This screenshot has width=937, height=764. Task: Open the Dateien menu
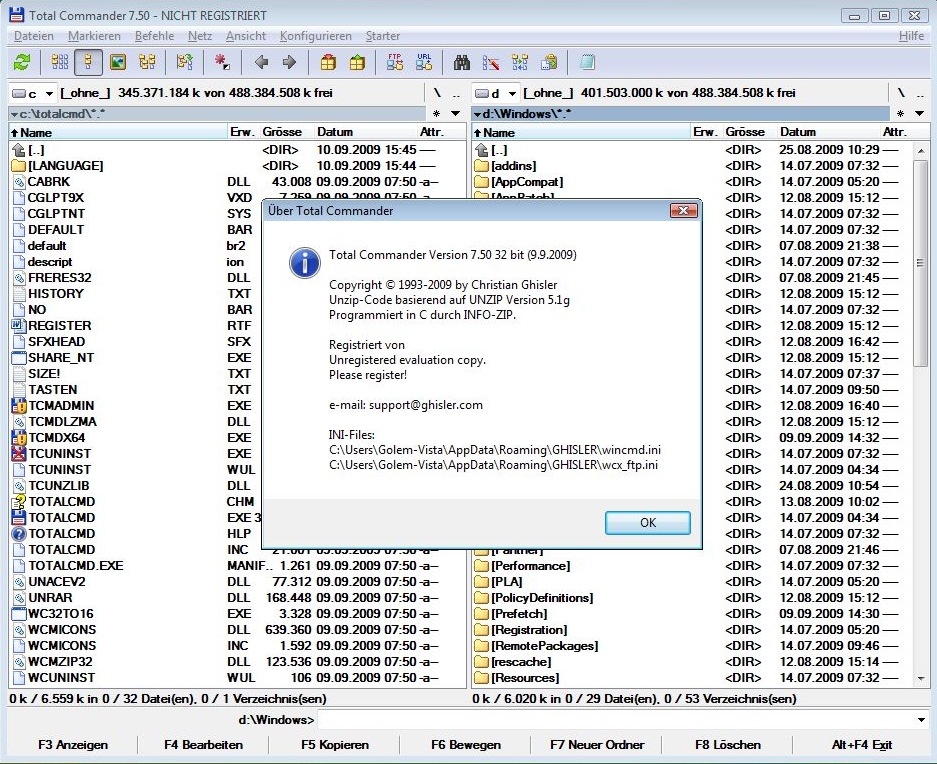(x=33, y=36)
